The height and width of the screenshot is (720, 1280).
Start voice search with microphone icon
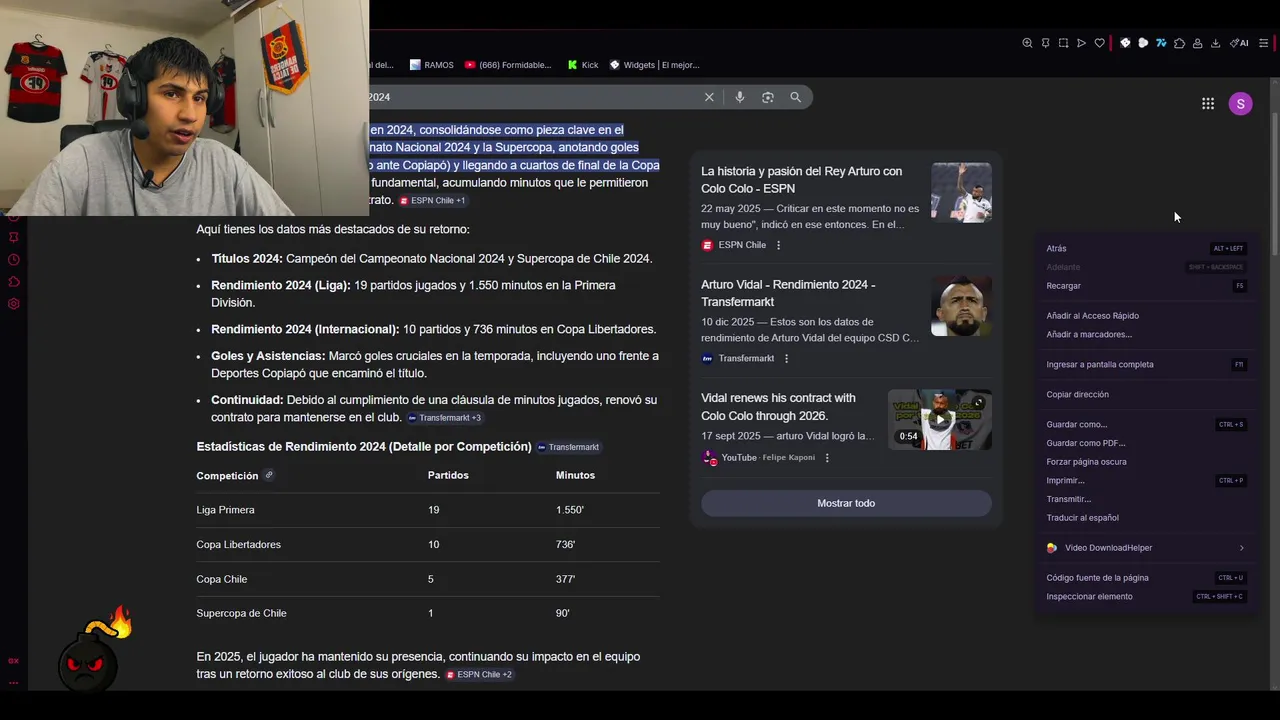[740, 97]
